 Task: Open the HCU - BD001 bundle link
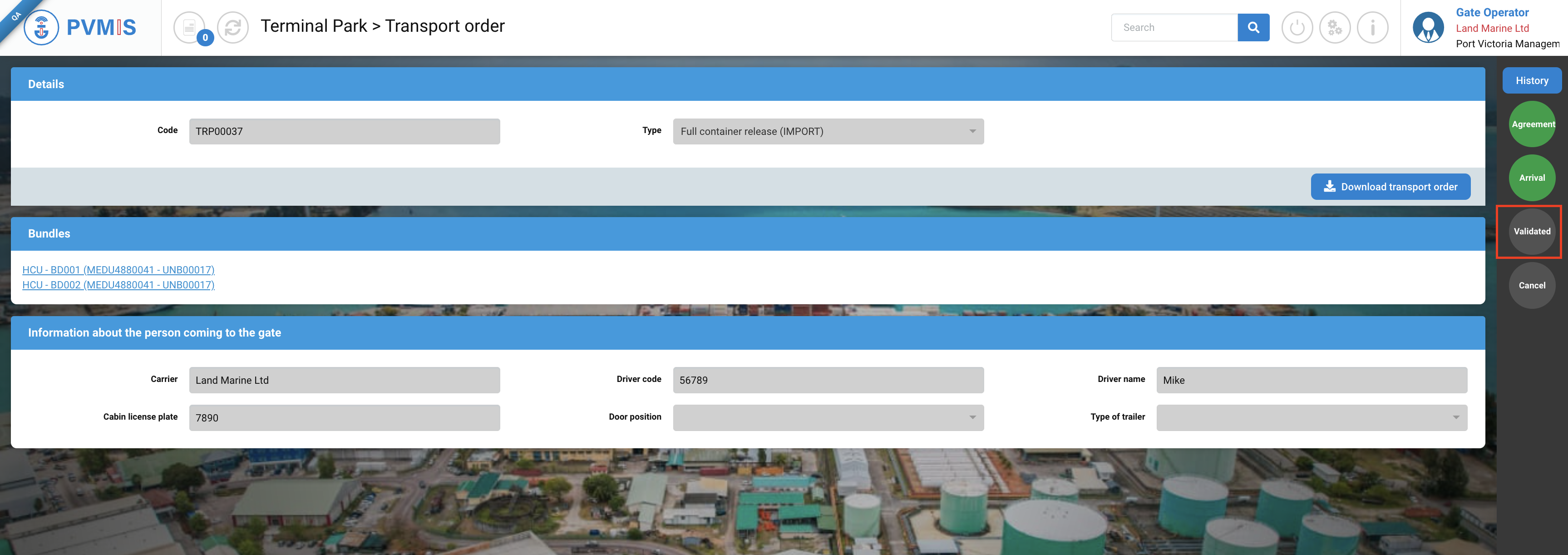coord(118,270)
